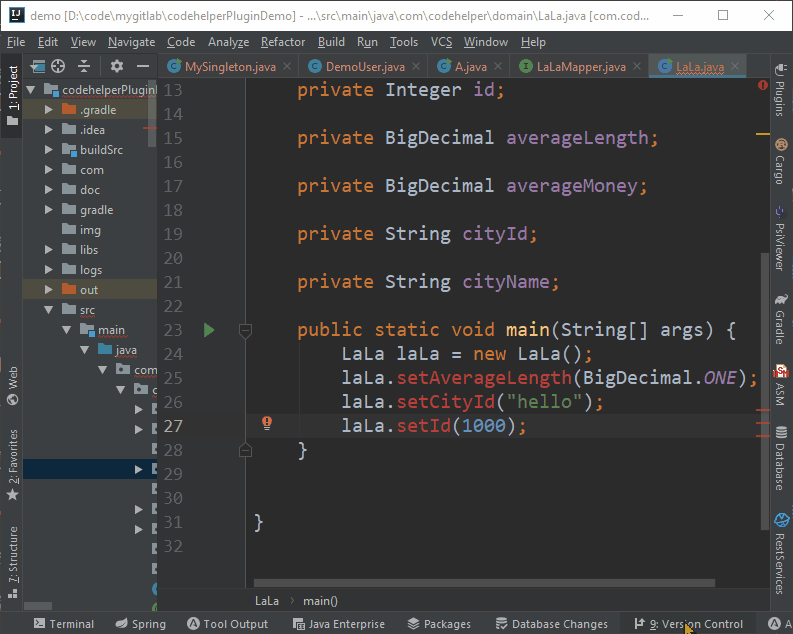Open the Cargo tool window

click(x=780, y=162)
